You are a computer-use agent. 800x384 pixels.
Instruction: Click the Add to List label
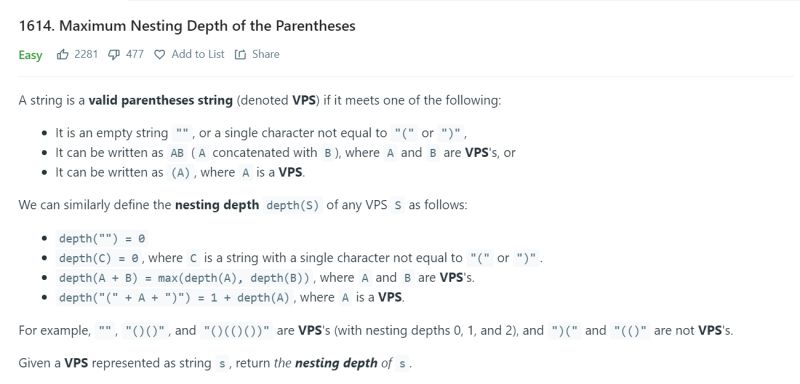point(198,54)
